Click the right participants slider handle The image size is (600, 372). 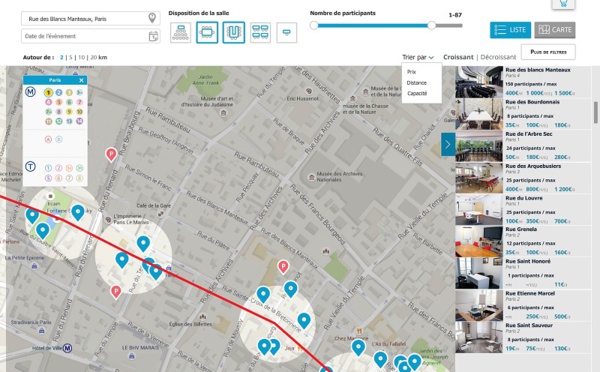[x=432, y=26]
